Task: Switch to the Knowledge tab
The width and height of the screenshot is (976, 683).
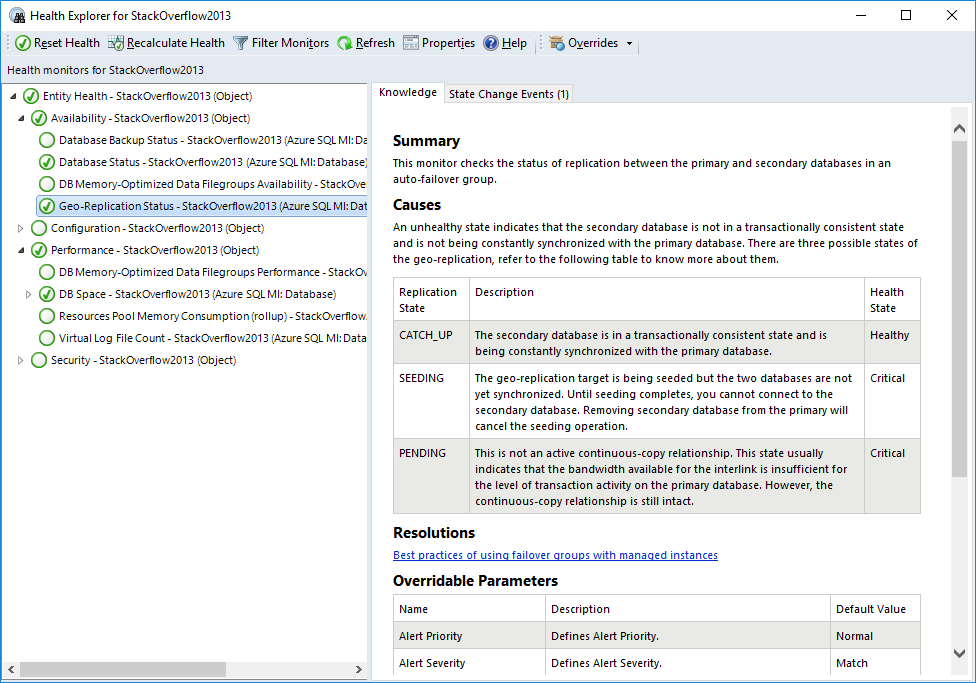Action: 408,92
